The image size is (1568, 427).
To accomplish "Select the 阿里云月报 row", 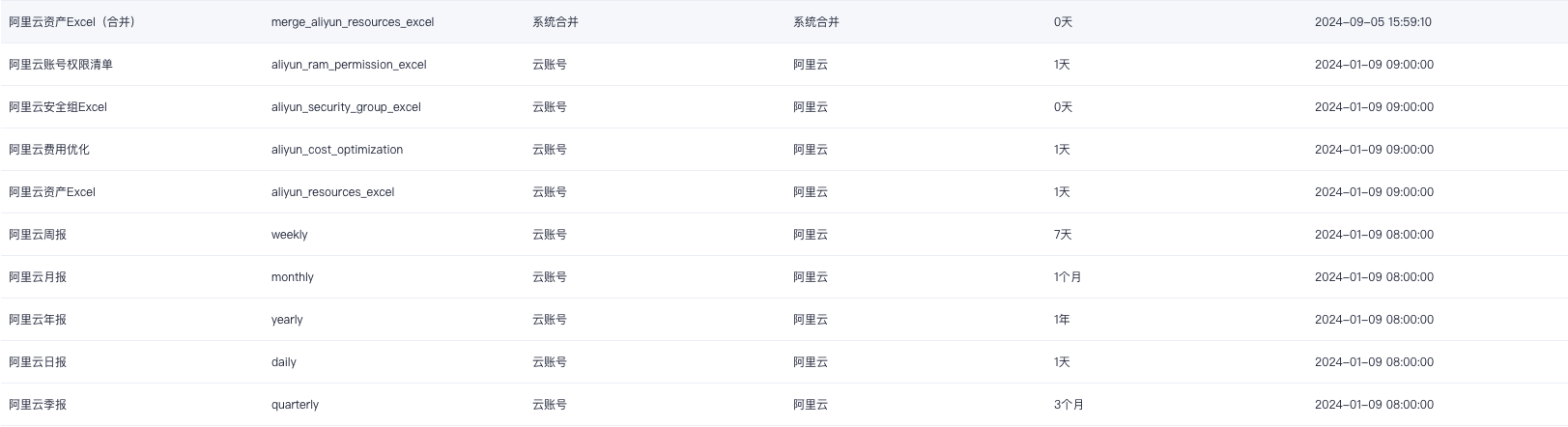I will coord(38,277).
